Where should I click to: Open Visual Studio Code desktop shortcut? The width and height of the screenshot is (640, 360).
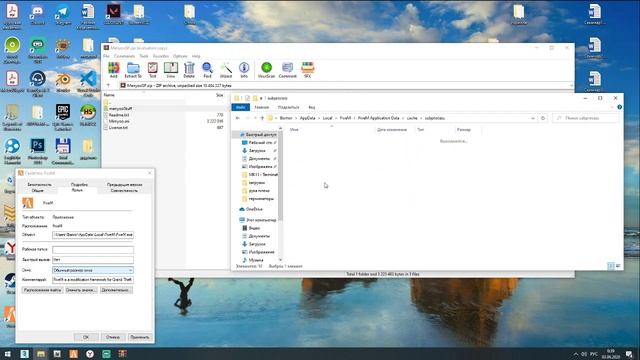coord(88,83)
